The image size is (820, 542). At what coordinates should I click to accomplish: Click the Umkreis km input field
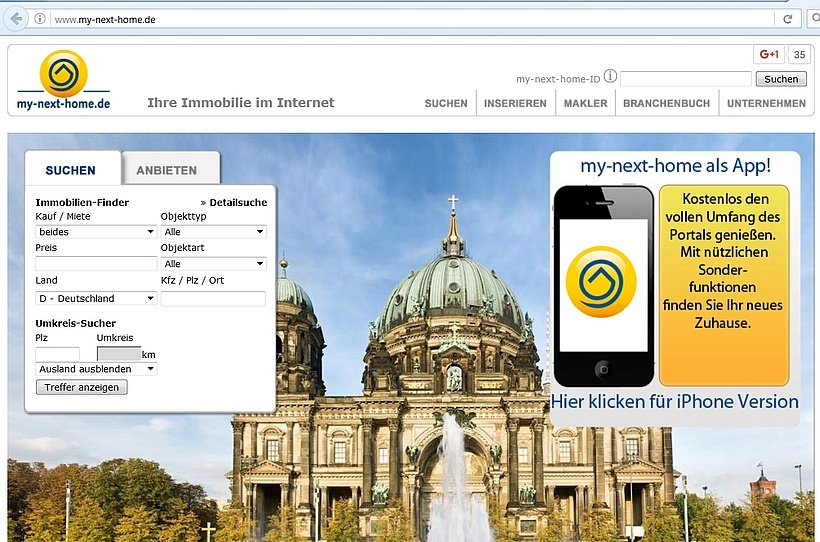[119, 354]
